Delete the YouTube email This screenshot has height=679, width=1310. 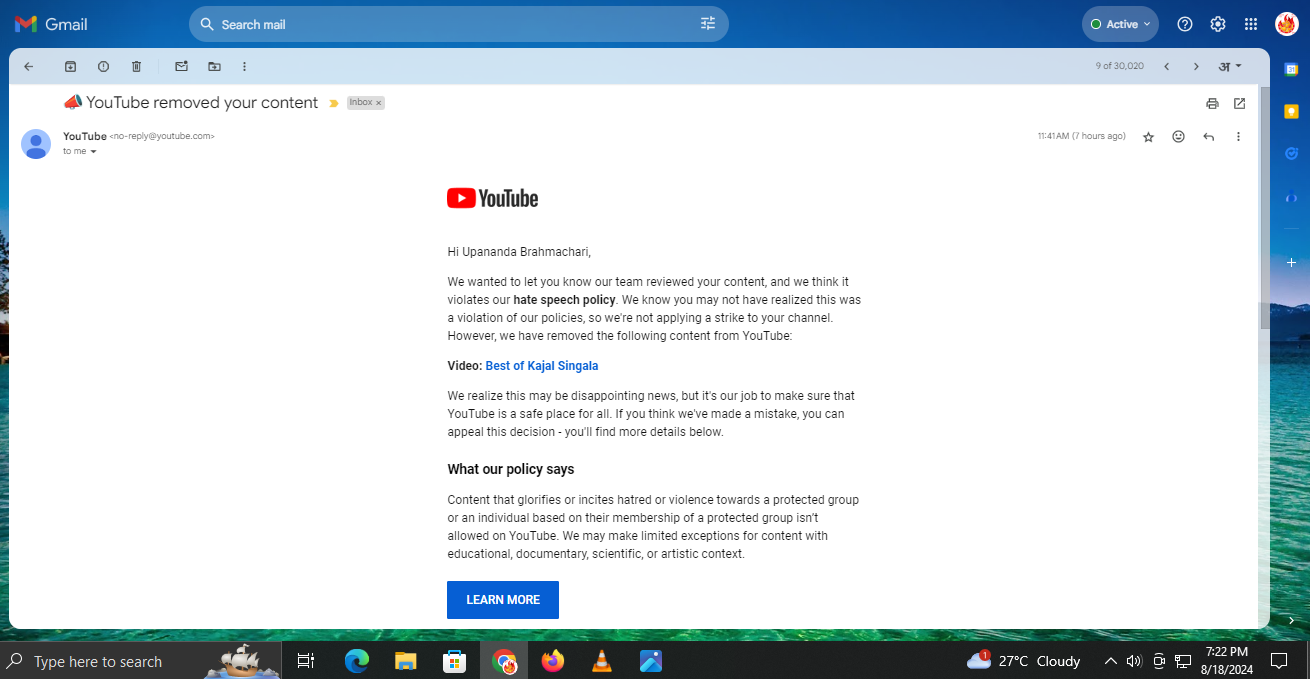136,66
